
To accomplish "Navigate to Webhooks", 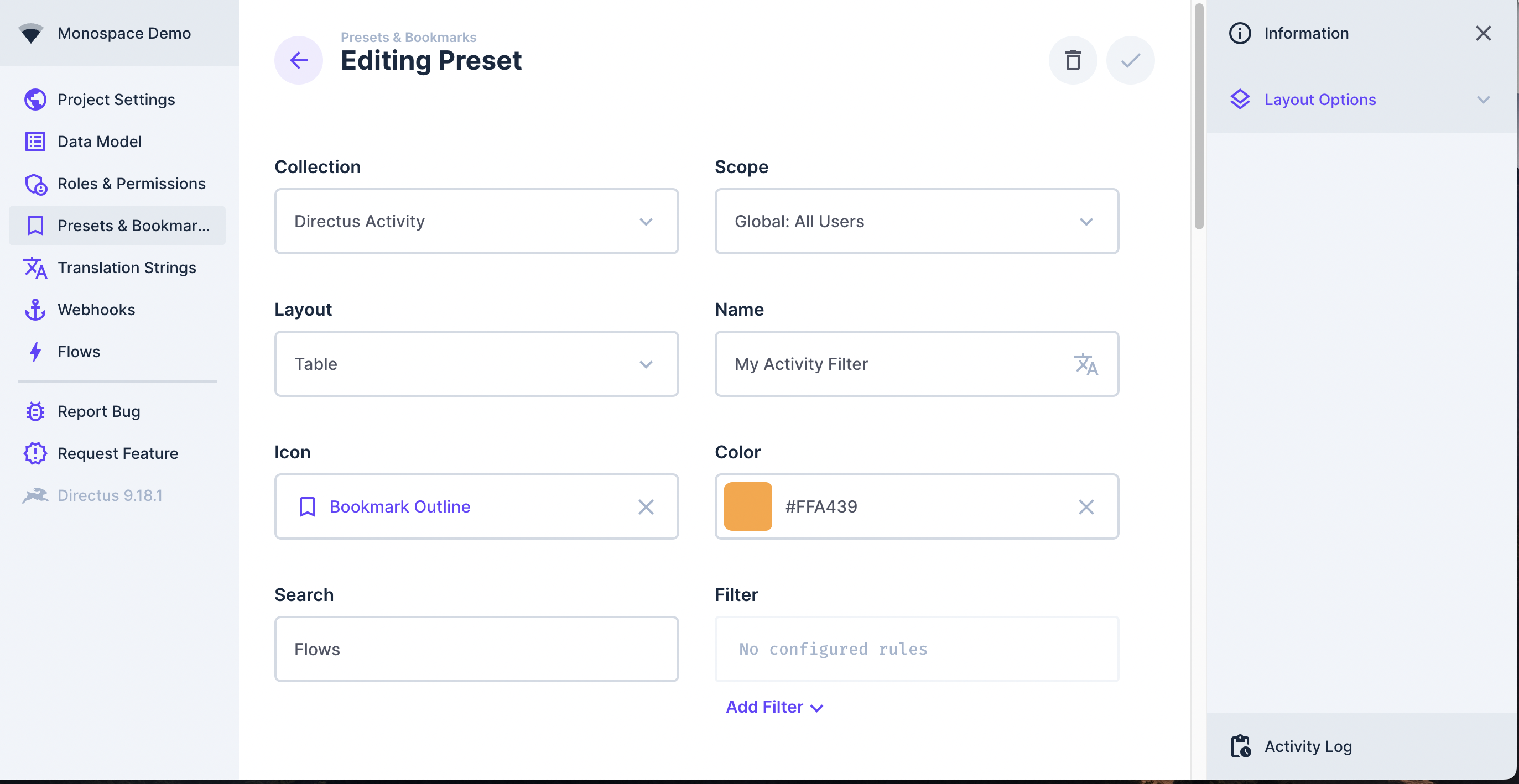I will pos(117,310).
